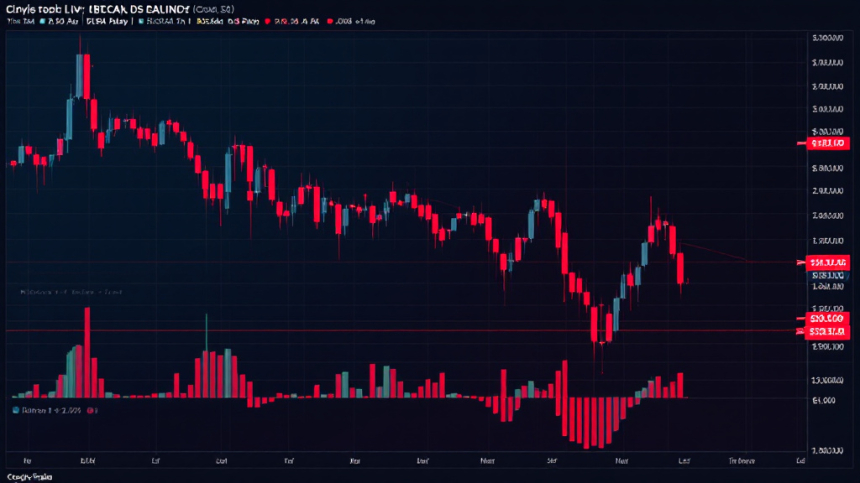Click the red circle icon in indicator legend

click(90, 410)
